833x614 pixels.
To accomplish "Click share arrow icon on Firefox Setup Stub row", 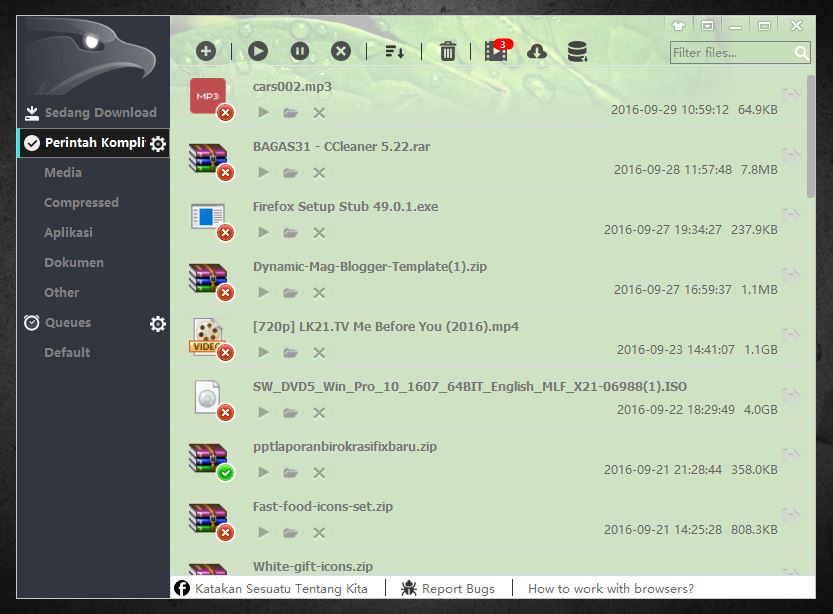I will 791,215.
